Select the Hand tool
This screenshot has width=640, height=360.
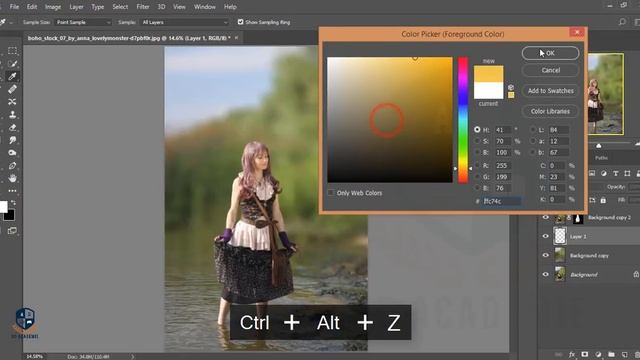12,178
